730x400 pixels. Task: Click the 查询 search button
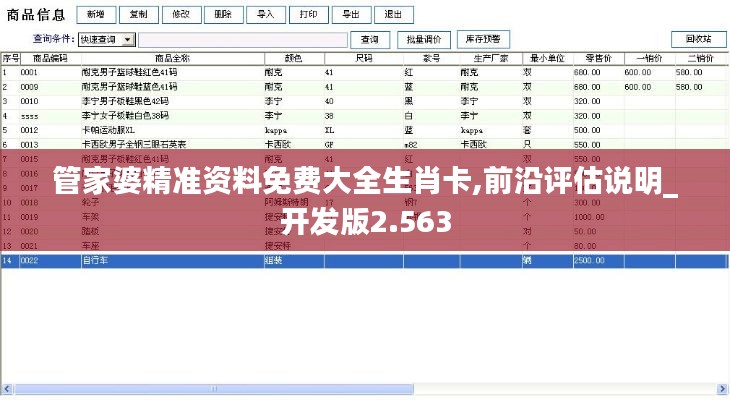tap(370, 40)
